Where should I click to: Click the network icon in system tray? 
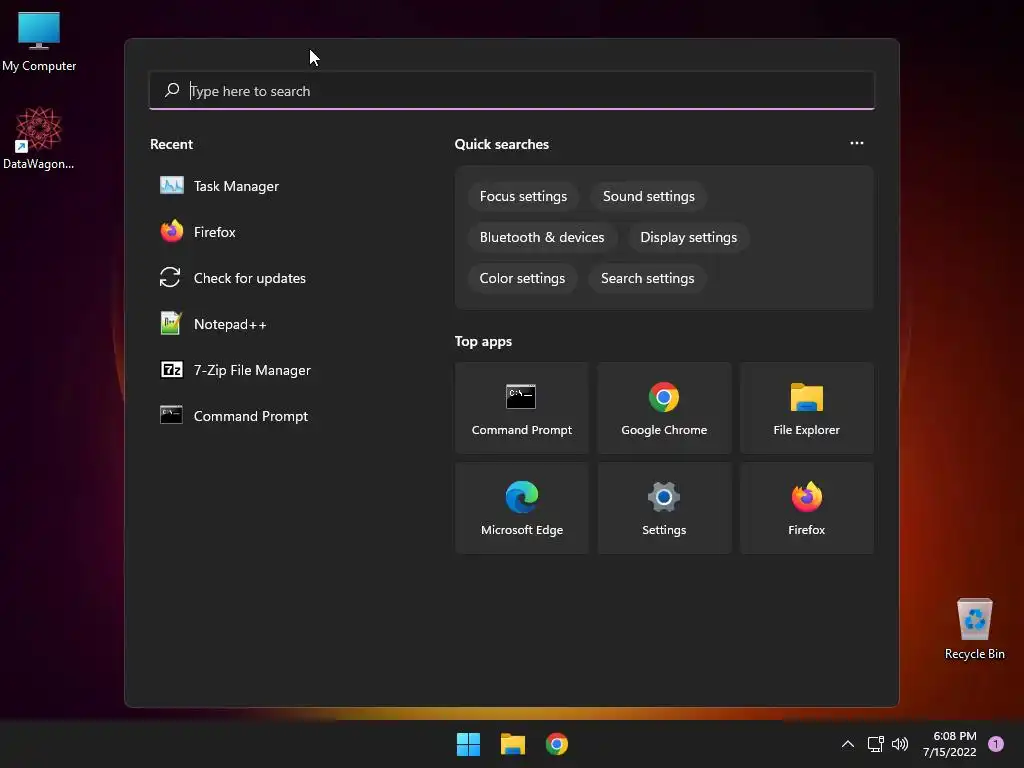point(875,744)
